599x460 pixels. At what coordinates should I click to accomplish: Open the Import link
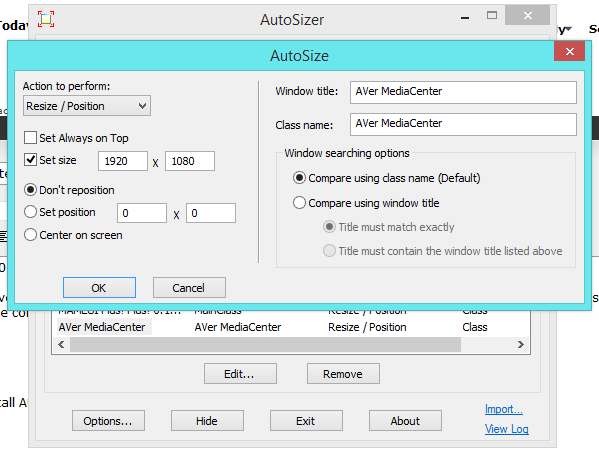[503, 409]
